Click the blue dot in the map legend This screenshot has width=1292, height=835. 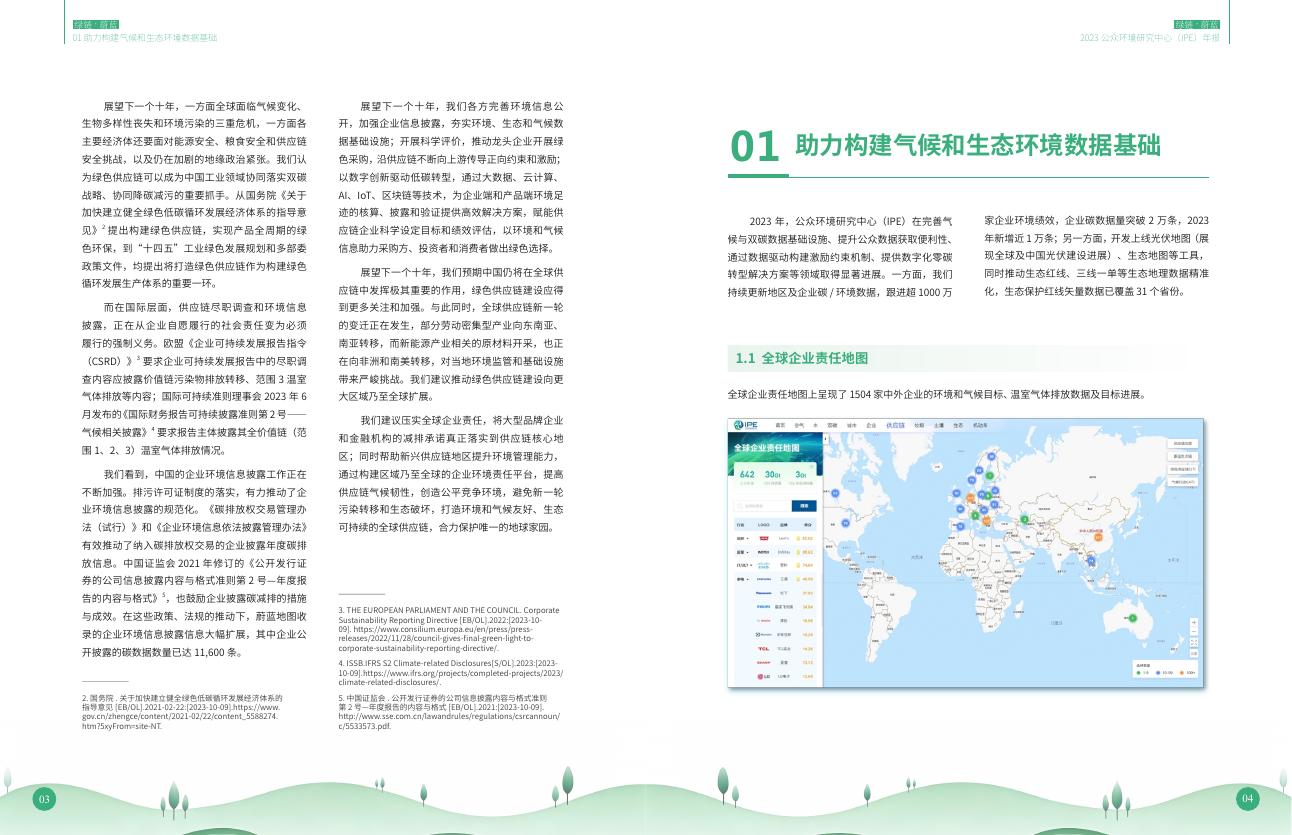[1158, 672]
